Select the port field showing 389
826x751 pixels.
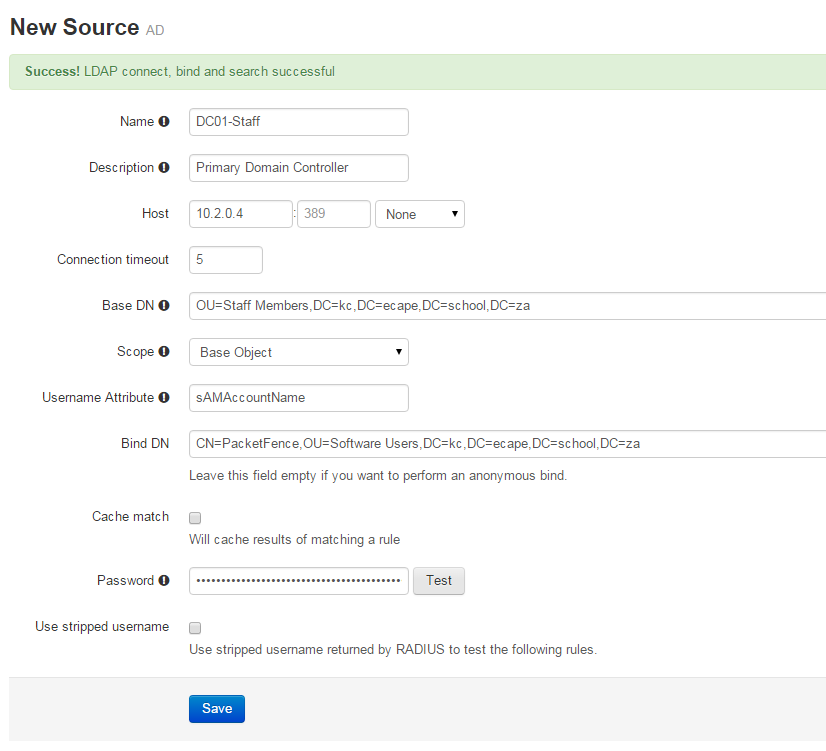[334, 214]
